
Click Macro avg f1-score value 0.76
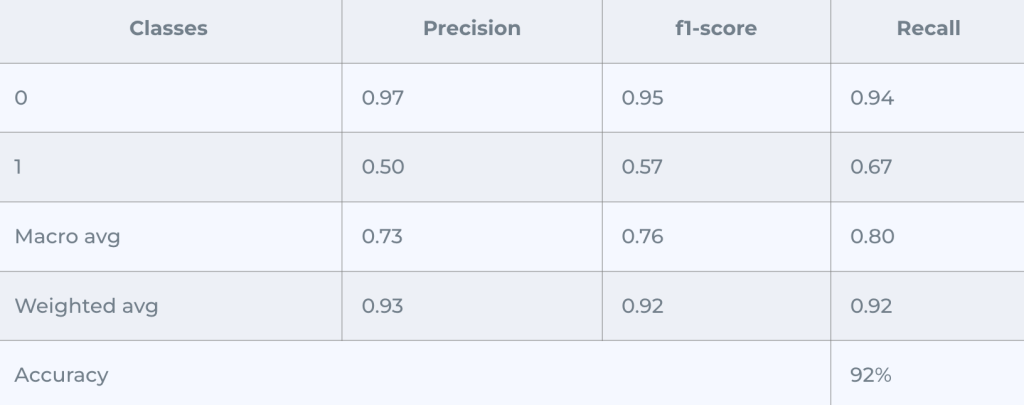(643, 237)
